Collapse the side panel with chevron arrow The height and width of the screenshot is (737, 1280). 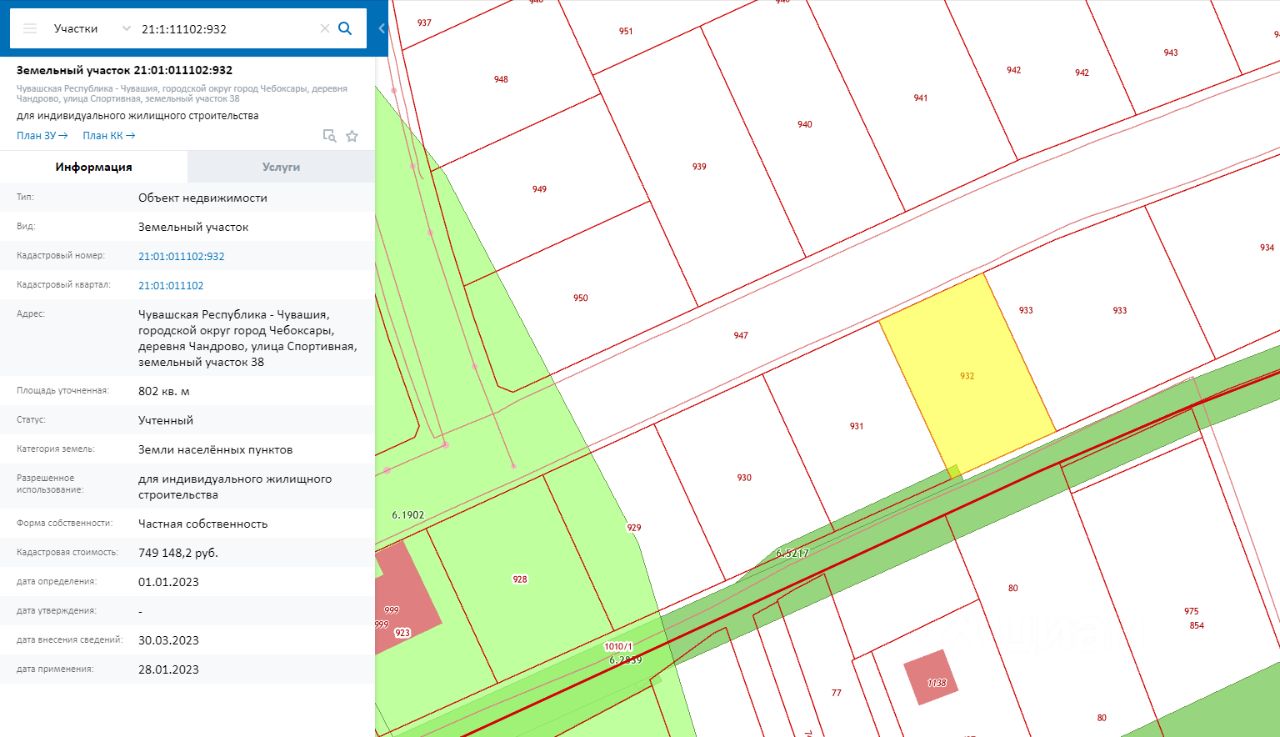pos(382,29)
